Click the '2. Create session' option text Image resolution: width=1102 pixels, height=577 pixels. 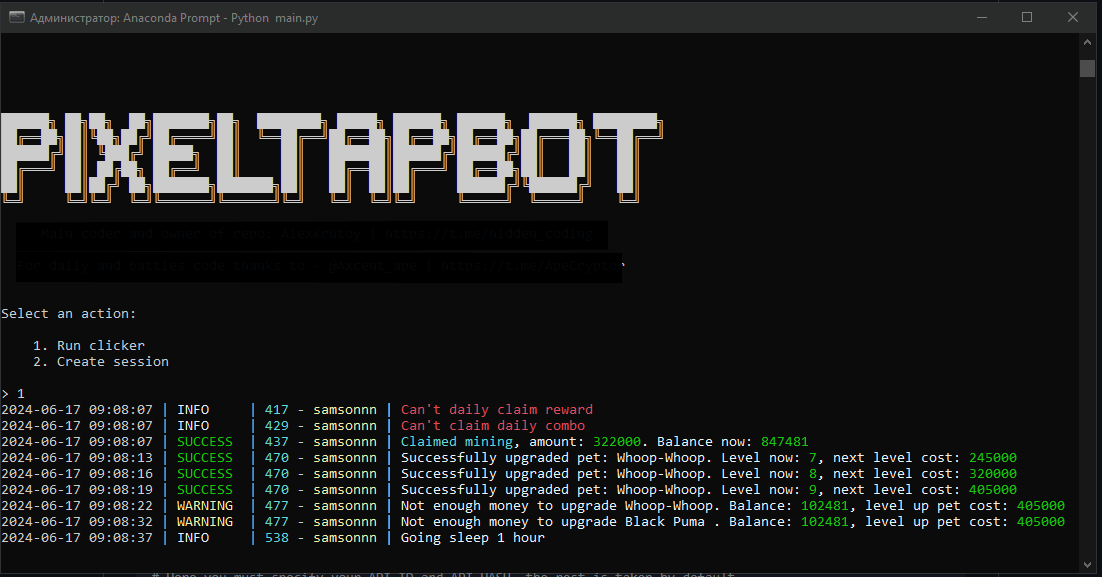pyautogui.click(x=101, y=361)
